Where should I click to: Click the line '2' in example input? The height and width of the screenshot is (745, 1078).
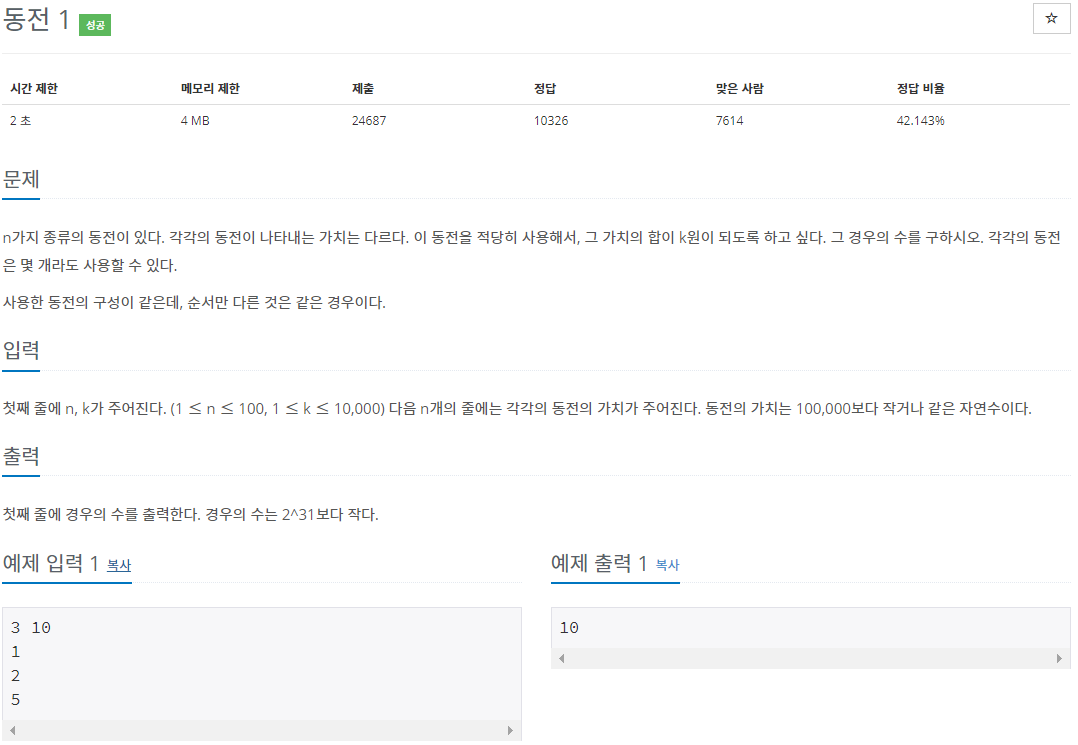(15, 676)
